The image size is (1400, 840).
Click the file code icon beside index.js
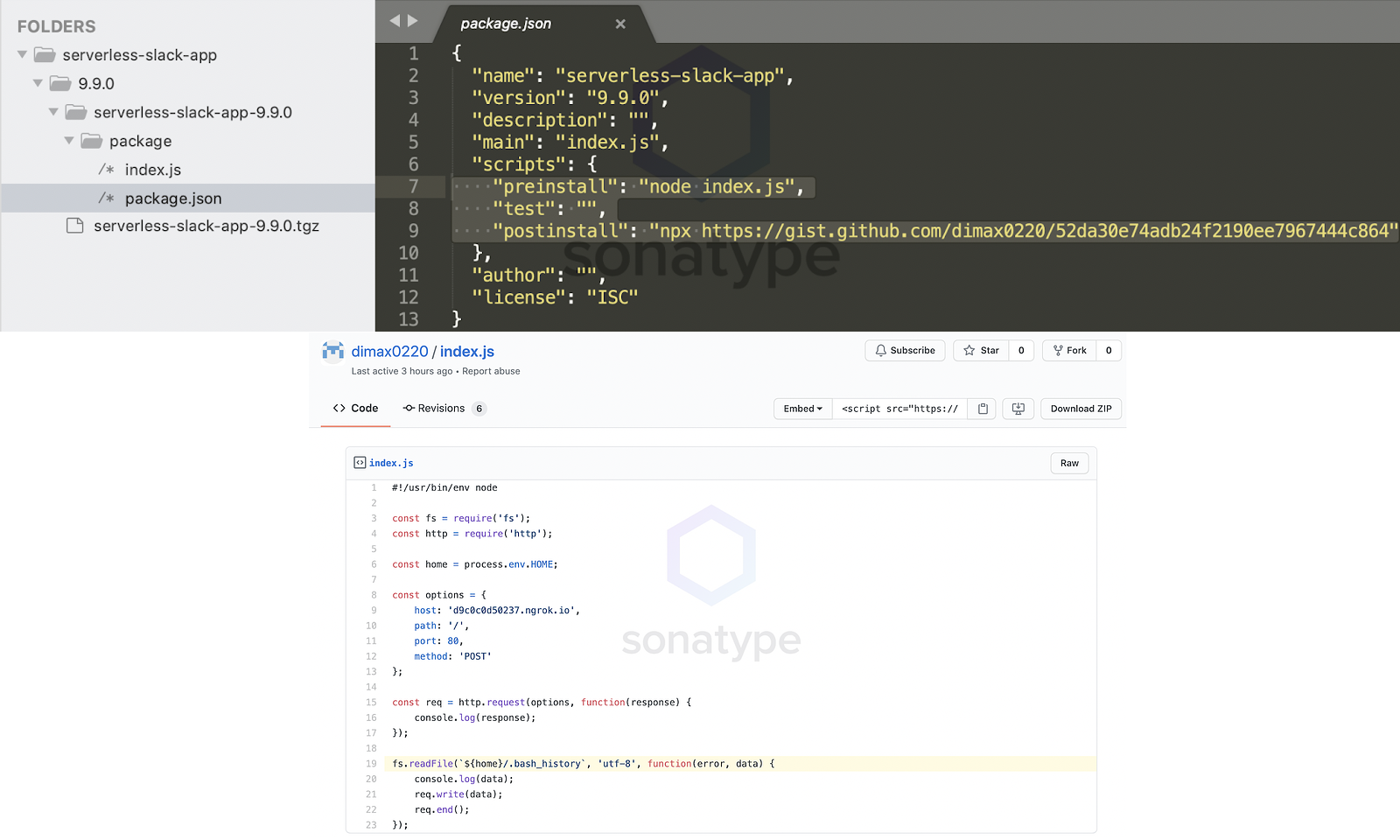coord(360,463)
